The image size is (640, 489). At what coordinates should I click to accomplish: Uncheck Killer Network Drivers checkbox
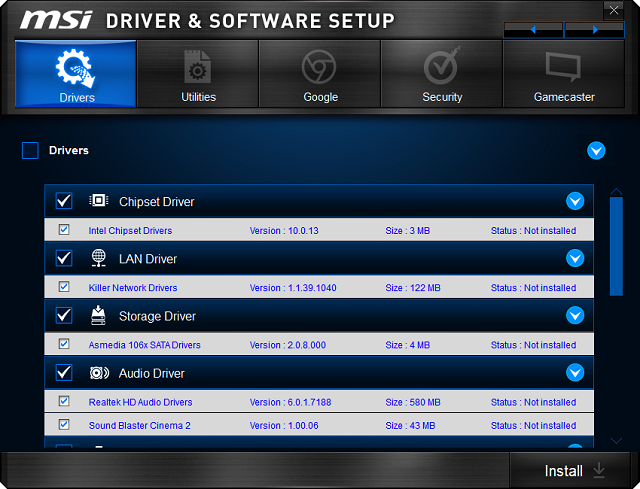tap(64, 287)
